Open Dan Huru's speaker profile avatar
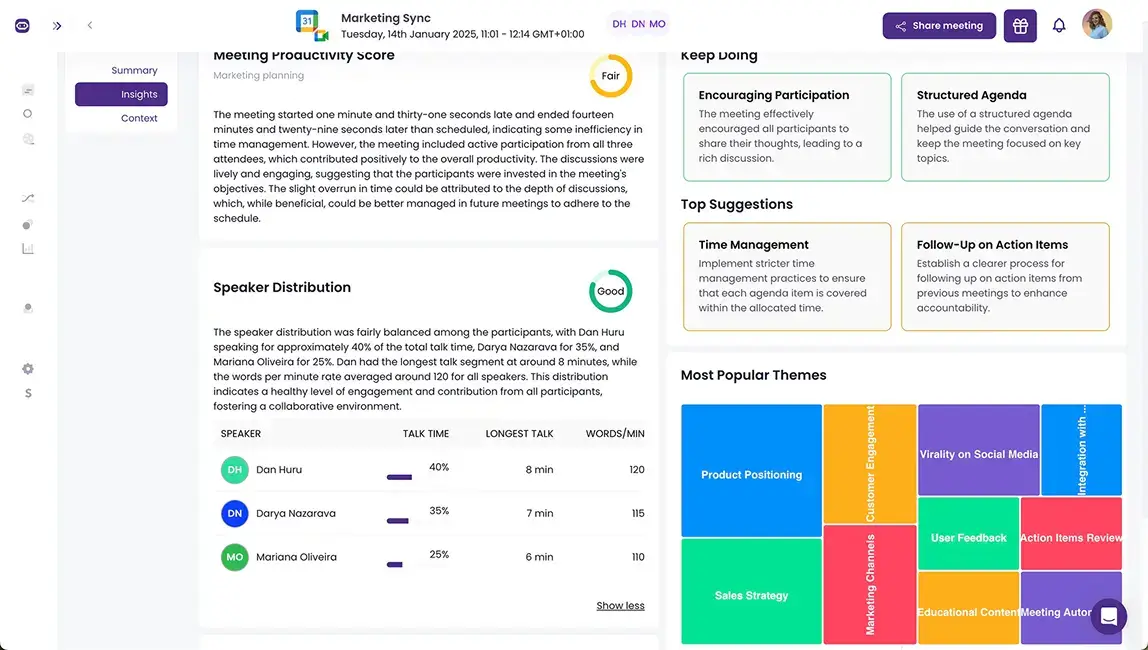Screen dimensions: 1148x650 [x=232, y=468]
